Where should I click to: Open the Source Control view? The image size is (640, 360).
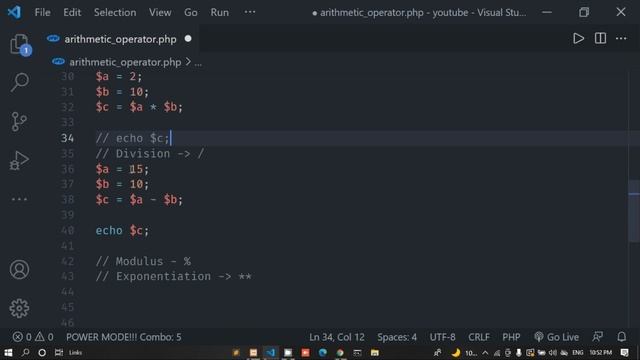(19, 121)
